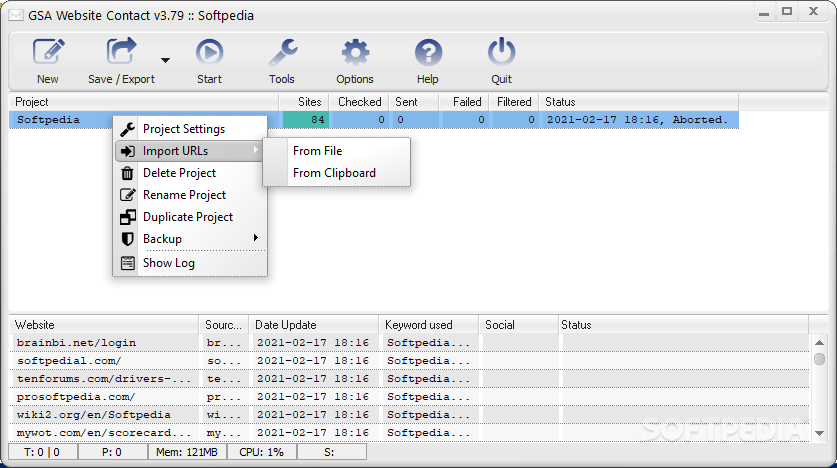Viewport: 837px width, 468px height.
Task: Click the 'T: 0 | 0' status bar panel
Action: click(43, 452)
